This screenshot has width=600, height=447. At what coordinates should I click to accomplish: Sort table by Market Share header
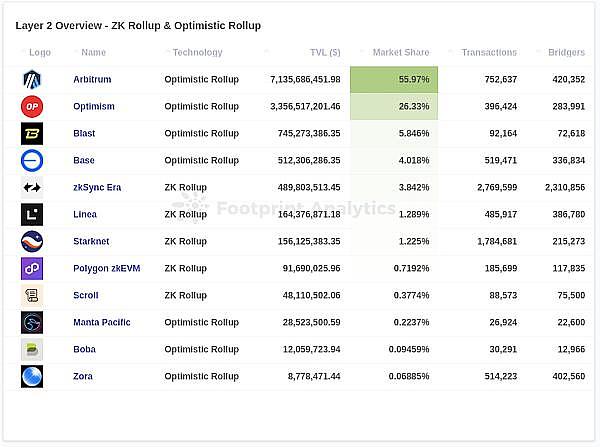[x=400, y=52]
